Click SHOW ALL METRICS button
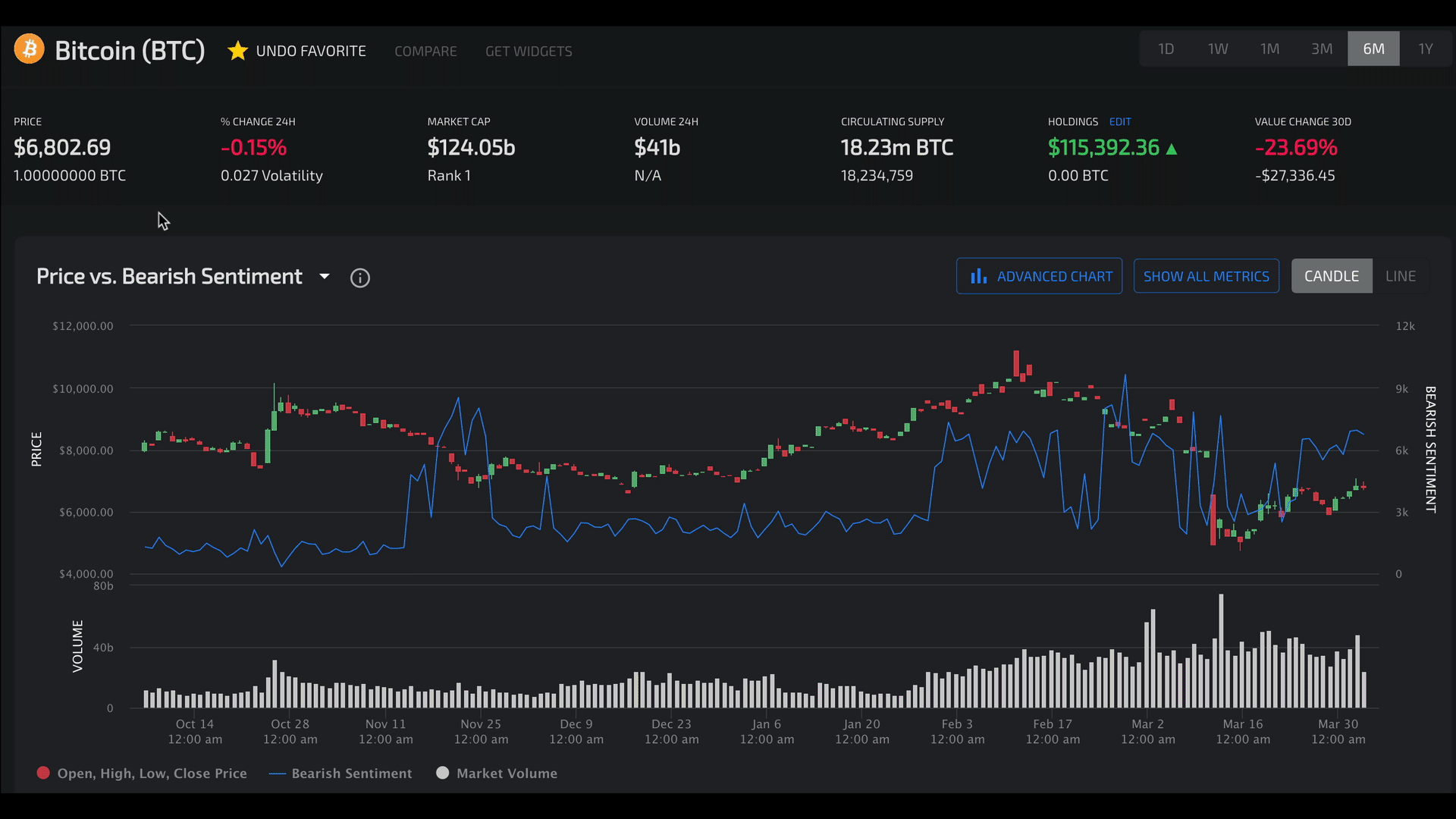The width and height of the screenshot is (1456, 819). [x=1207, y=276]
